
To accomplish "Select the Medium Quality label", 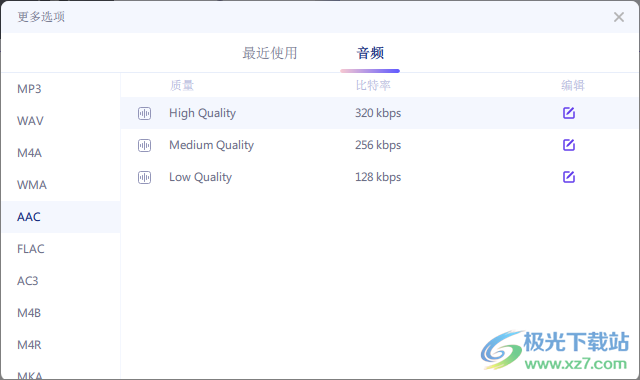I will [211, 145].
